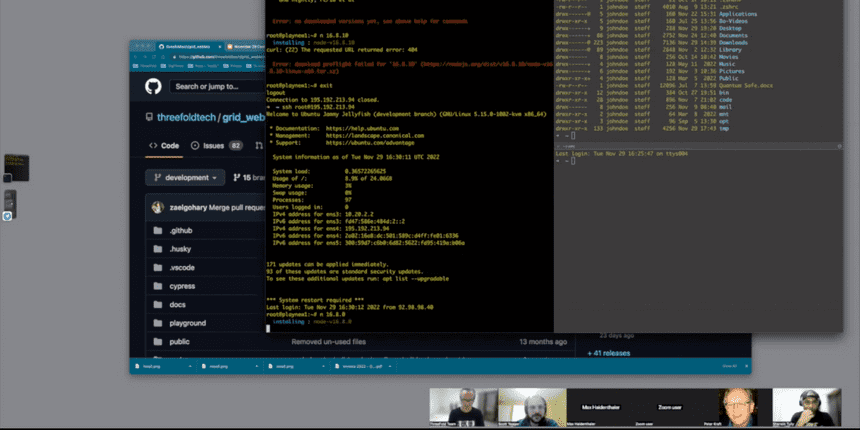
Task: Select the ThreeFold Team video tile
Action: [x=463, y=408]
